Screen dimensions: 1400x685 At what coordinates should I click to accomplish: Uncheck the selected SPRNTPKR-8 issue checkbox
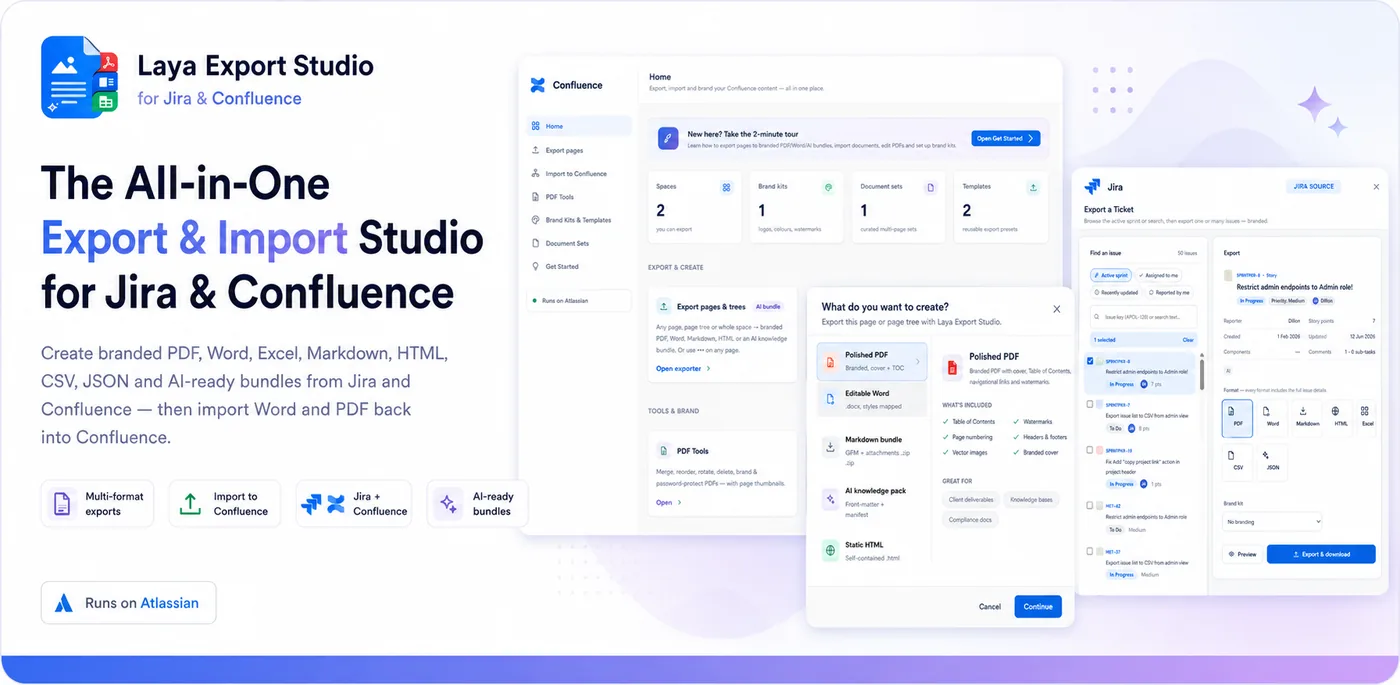coord(1090,361)
